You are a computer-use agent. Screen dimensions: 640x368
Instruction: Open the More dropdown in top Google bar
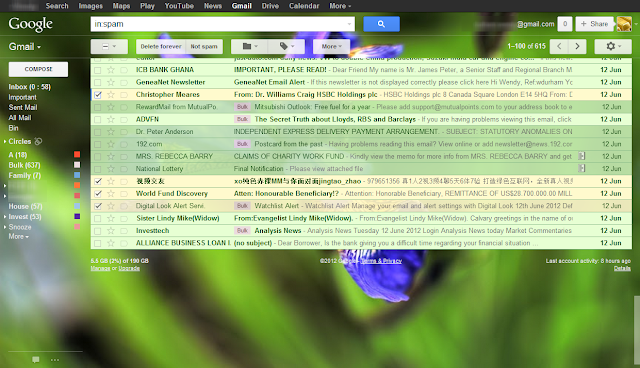(340, 6)
